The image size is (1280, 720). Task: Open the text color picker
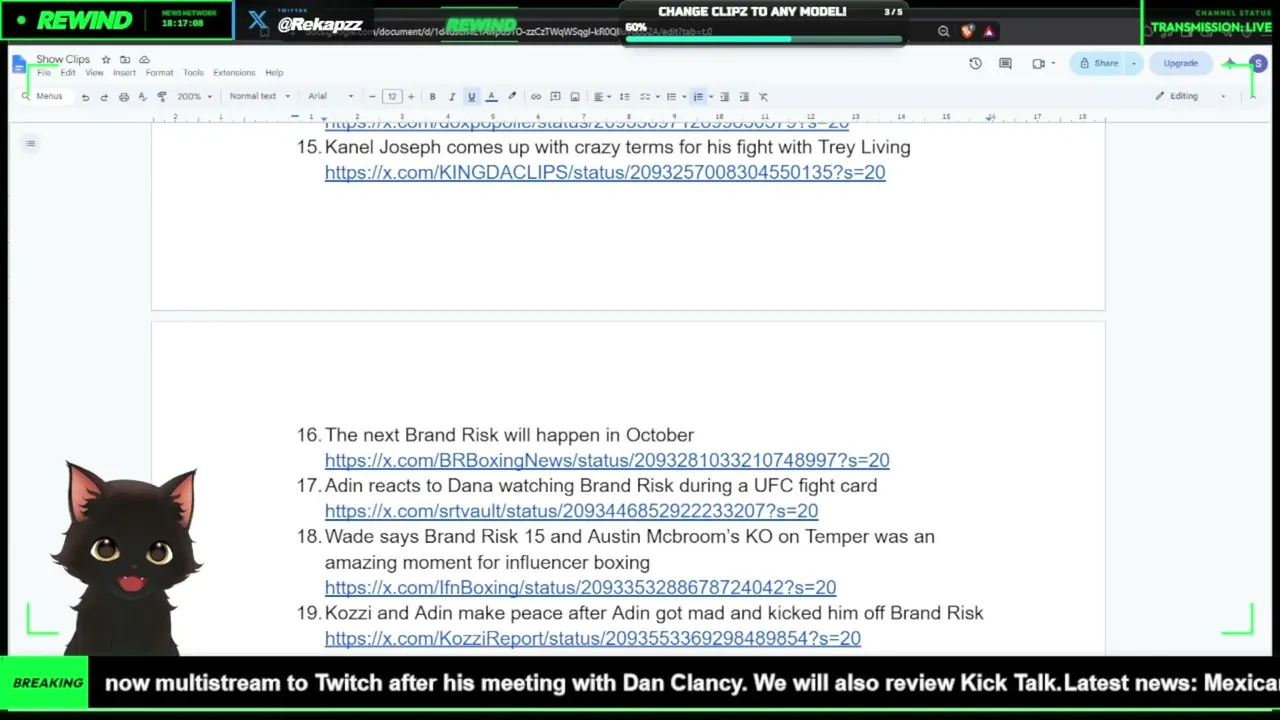pos(491,97)
